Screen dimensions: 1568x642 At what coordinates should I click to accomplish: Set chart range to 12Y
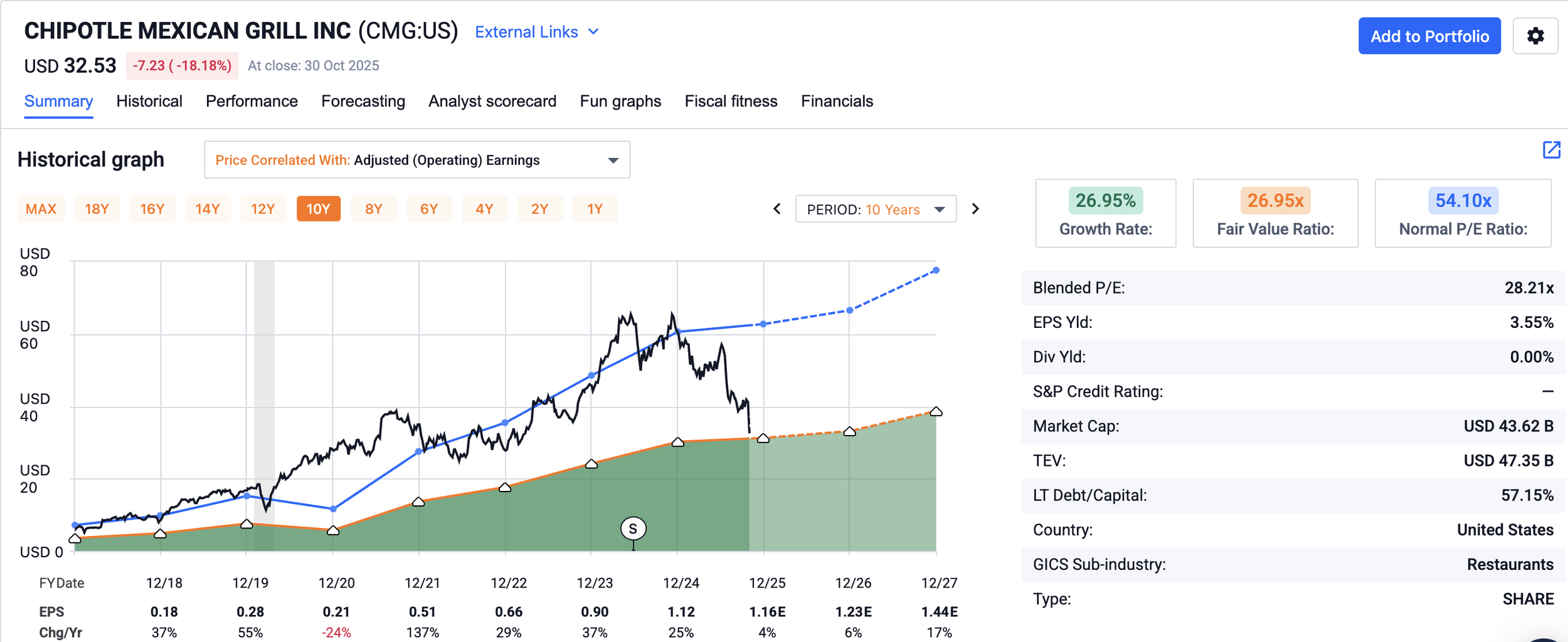click(263, 209)
